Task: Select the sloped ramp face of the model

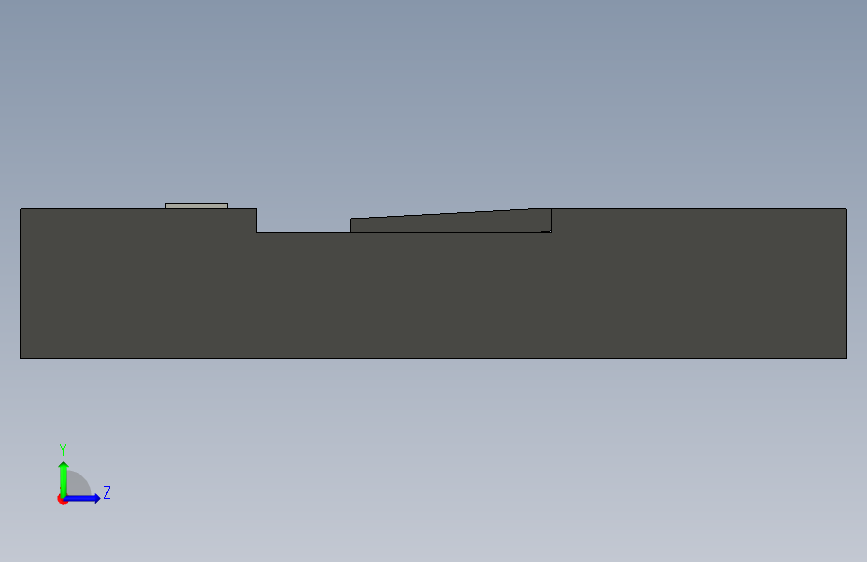Action: (x=451, y=222)
